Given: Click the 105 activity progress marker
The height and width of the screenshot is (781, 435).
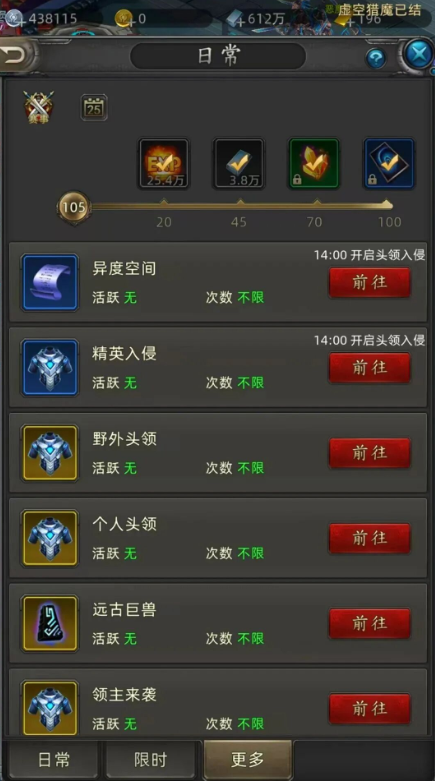Looking at the screenshot, I should click(74, 207).
